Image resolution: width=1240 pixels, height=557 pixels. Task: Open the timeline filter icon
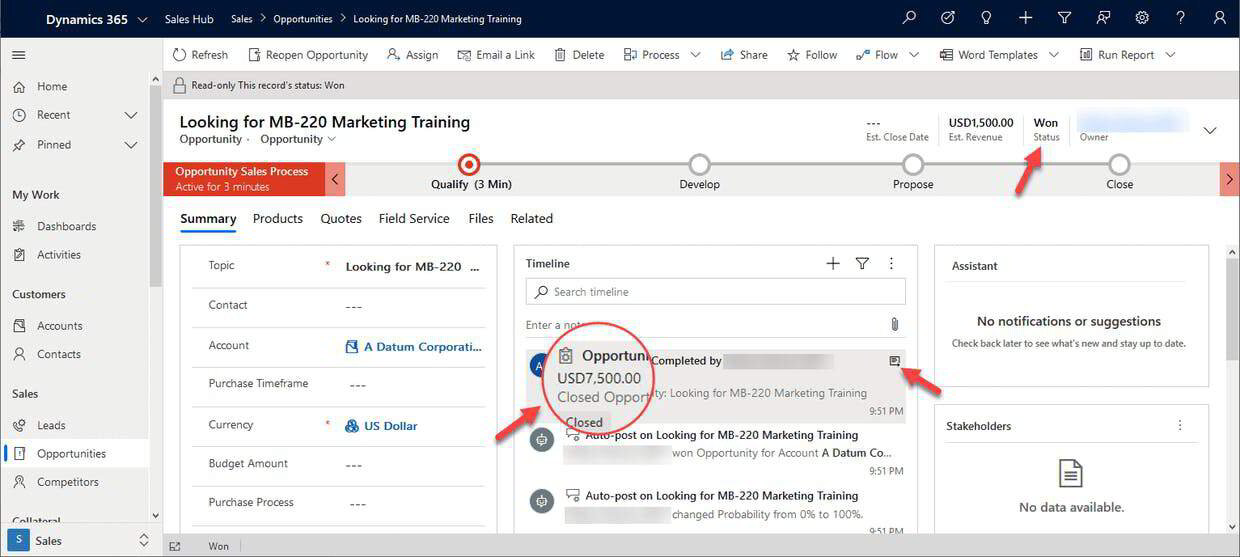862,263
